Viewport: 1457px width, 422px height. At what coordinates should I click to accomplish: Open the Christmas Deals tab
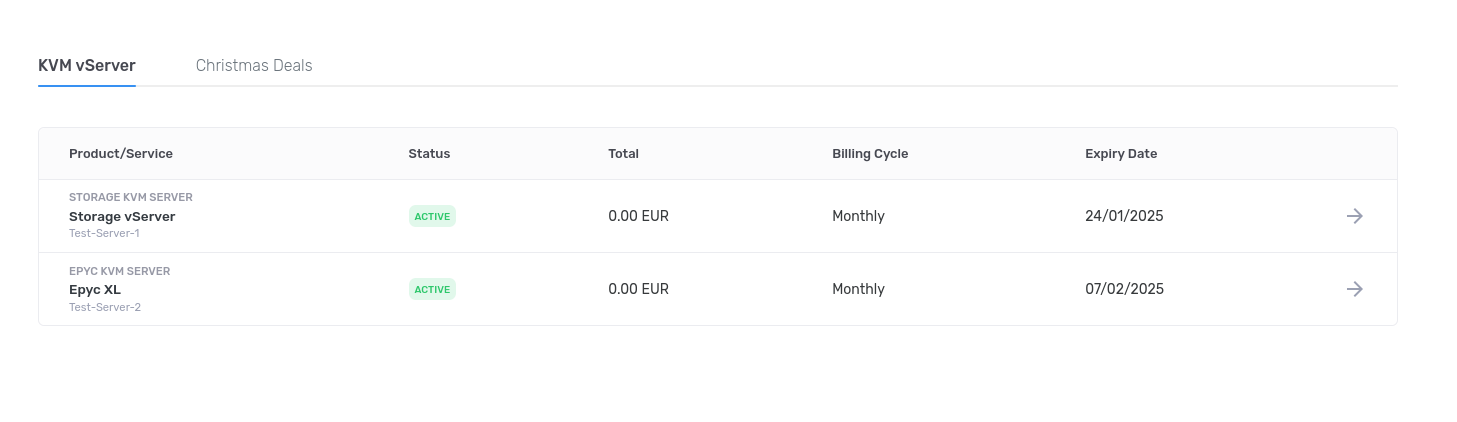[x=254, y=66]
